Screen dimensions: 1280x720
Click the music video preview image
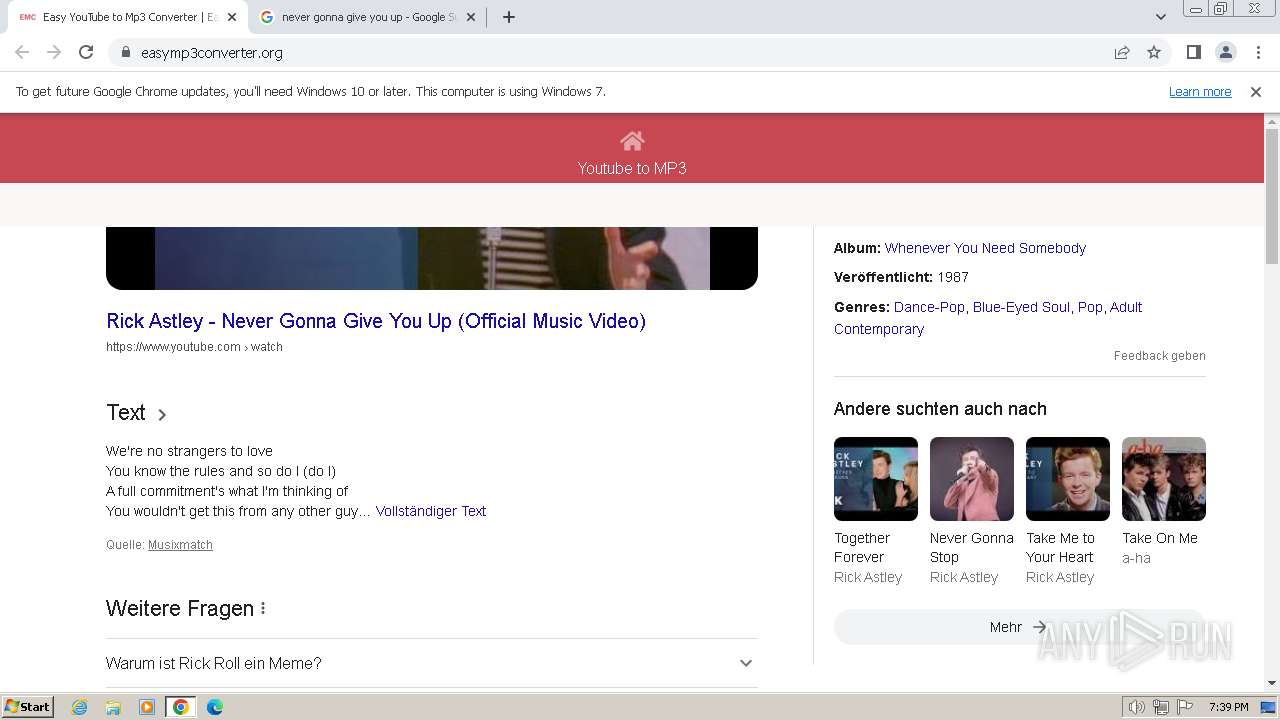click(x=432, y=258)
